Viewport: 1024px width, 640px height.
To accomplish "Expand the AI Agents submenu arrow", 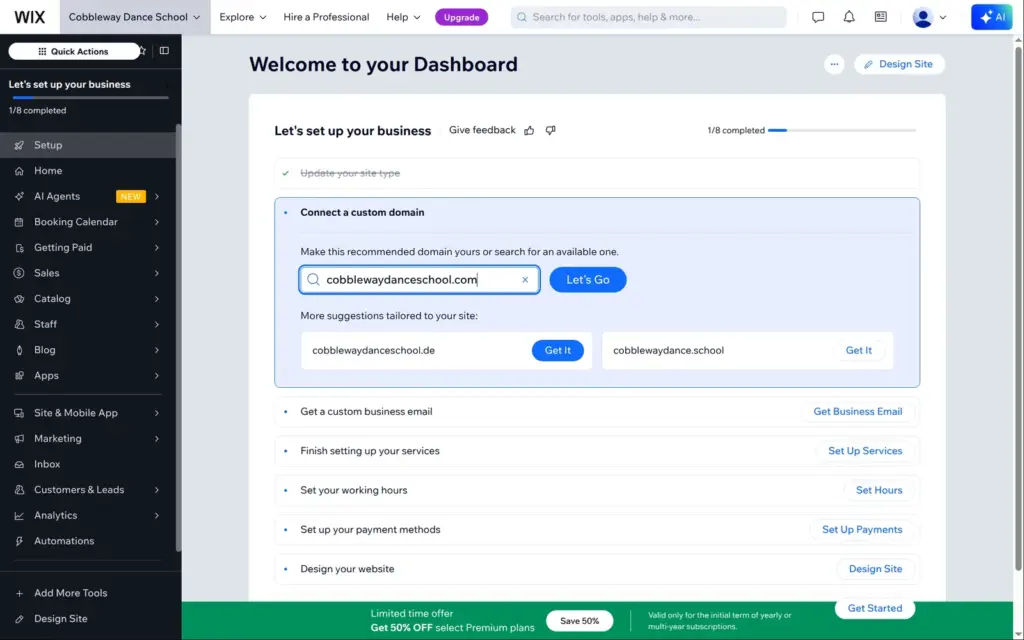I will [x=157, y=196].
